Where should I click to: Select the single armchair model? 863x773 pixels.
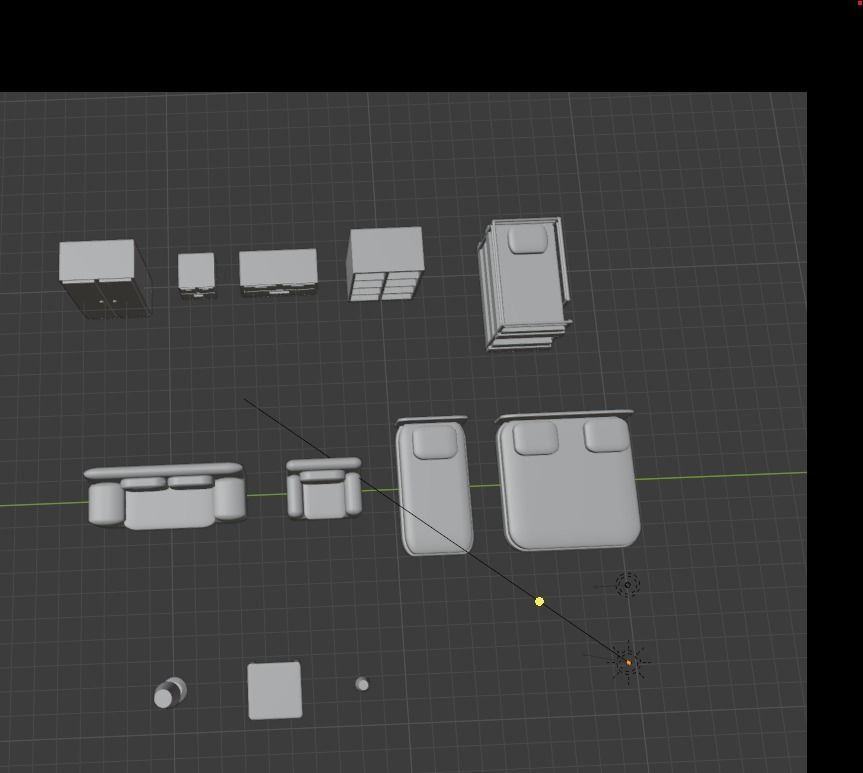(324, 488)
